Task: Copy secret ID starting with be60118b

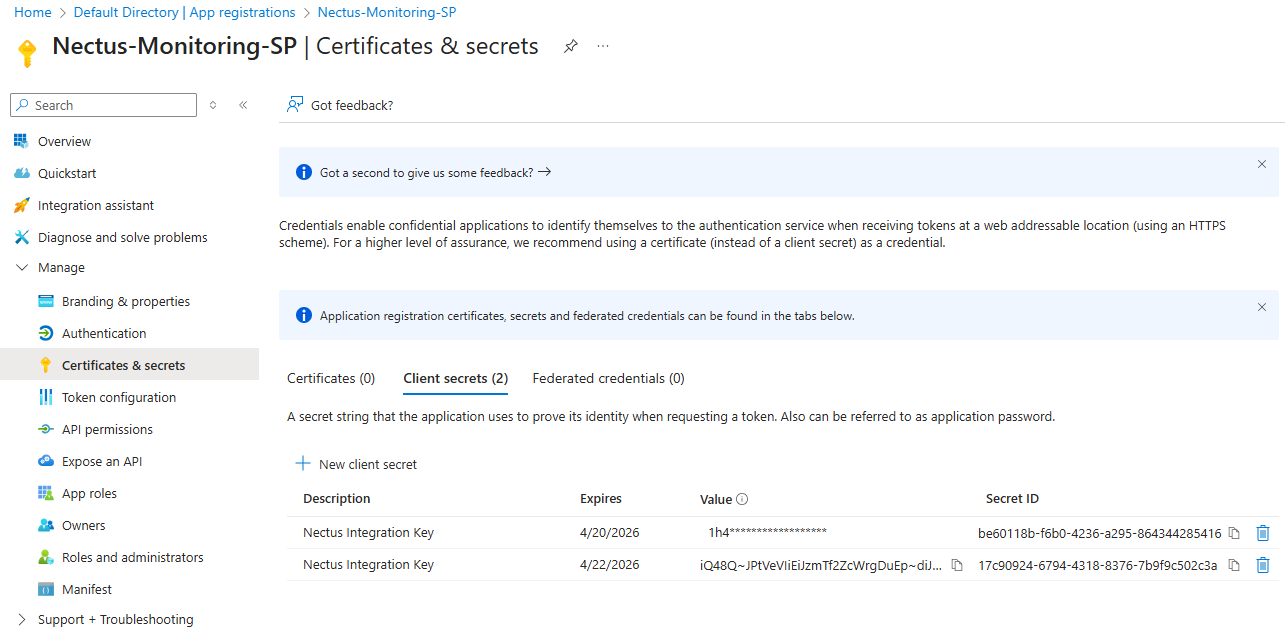Action: coord(1234,533)
